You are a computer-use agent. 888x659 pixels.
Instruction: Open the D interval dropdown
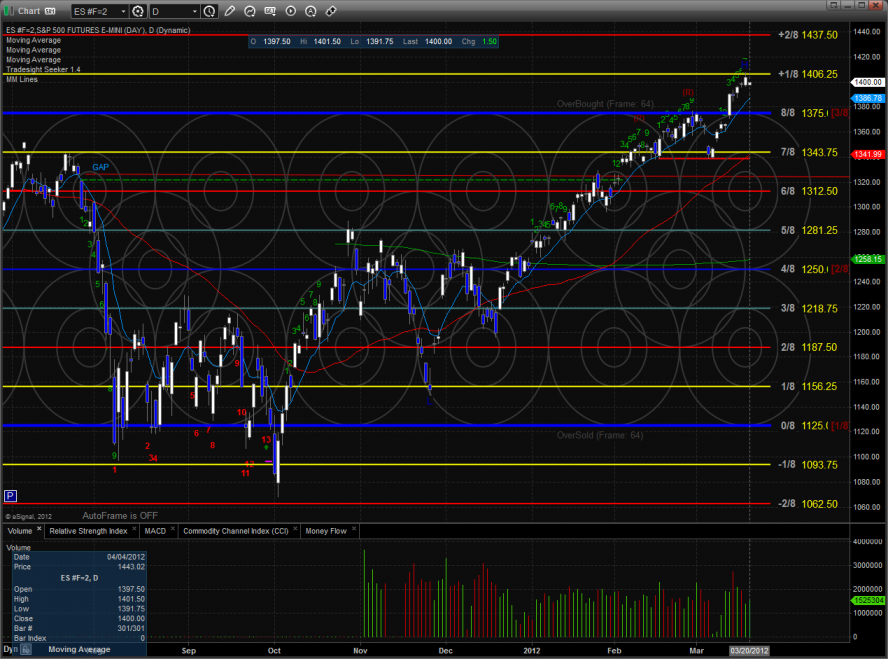tap(175, 11)
